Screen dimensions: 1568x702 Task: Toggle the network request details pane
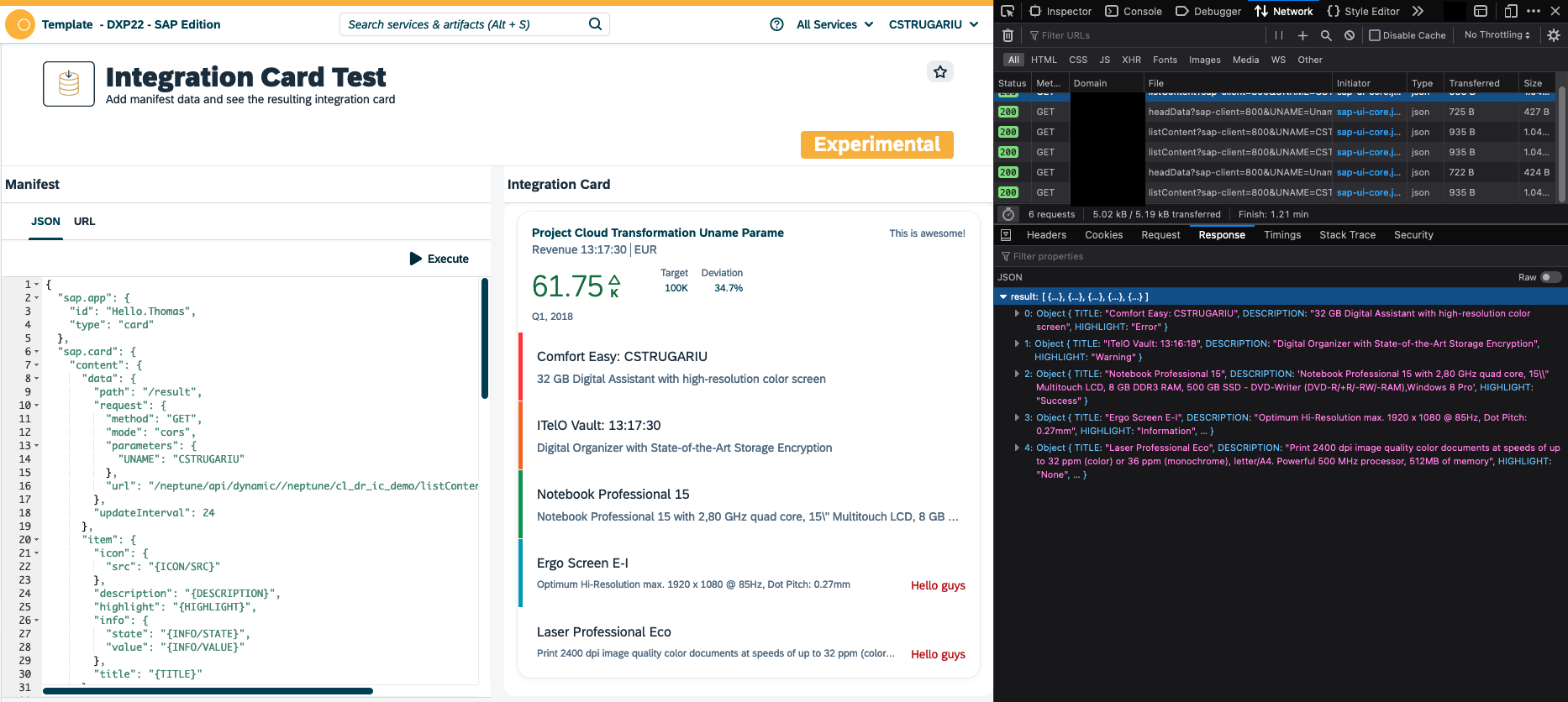click(x=1006, y=235)
